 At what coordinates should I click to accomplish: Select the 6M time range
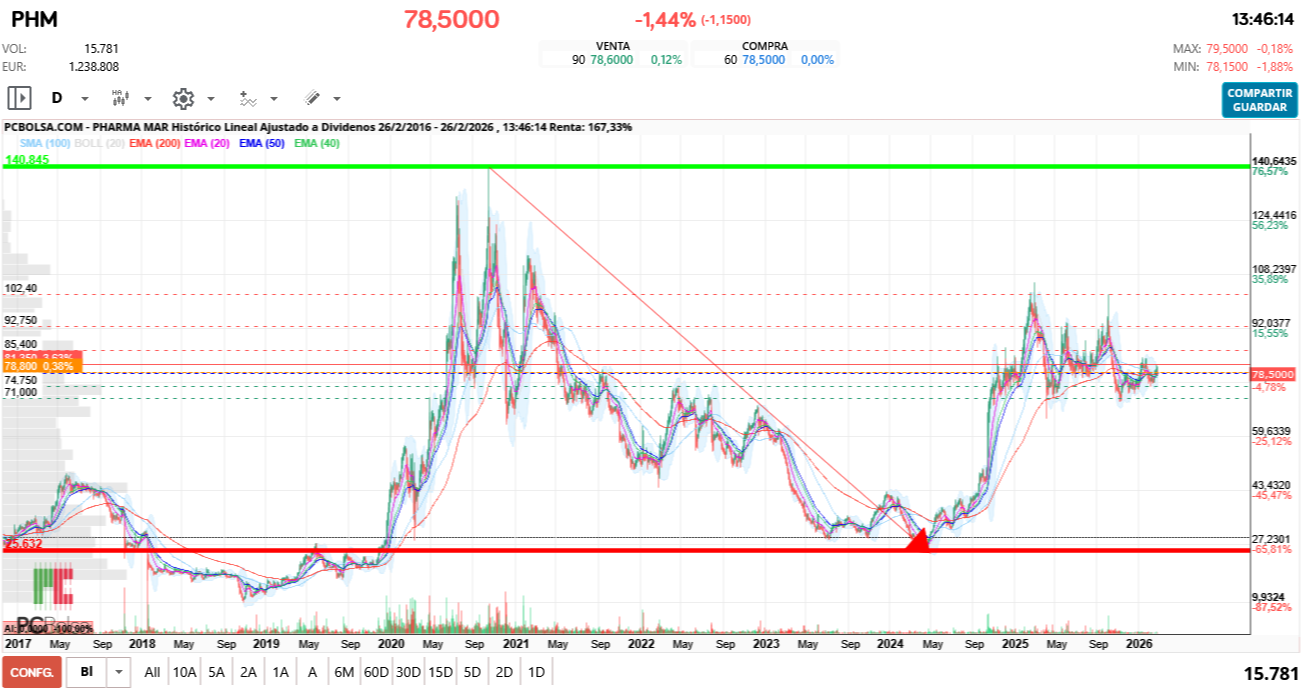pyautogui.click(x=343, y=673)
